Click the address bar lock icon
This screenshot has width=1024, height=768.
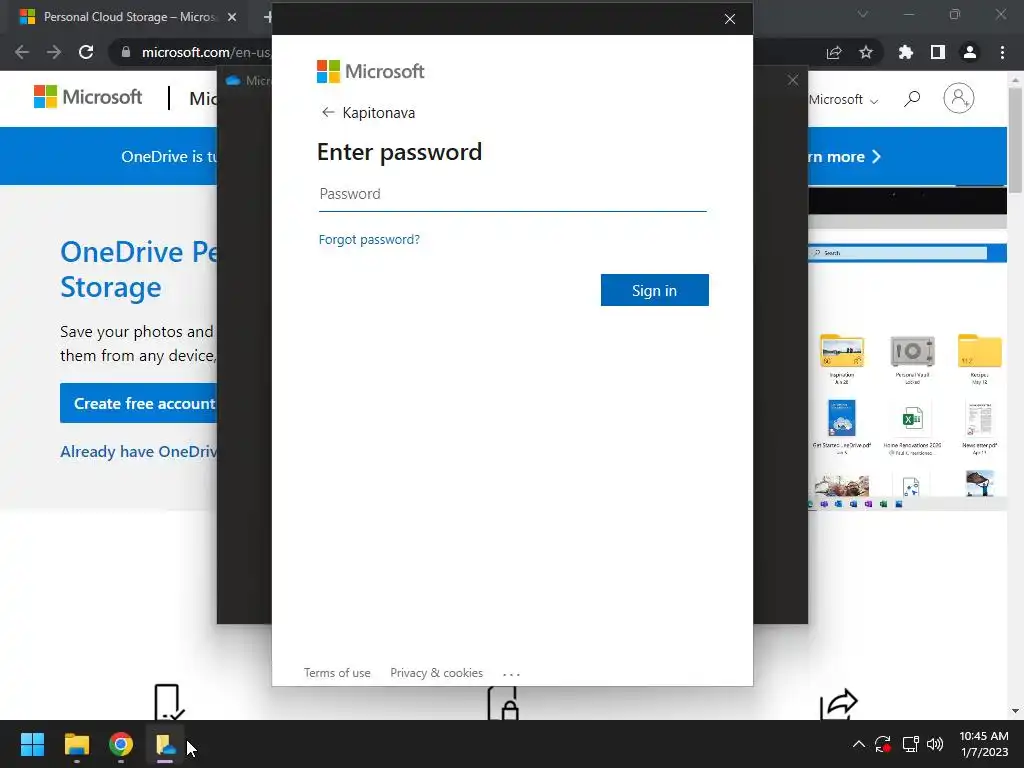[126, 52]
